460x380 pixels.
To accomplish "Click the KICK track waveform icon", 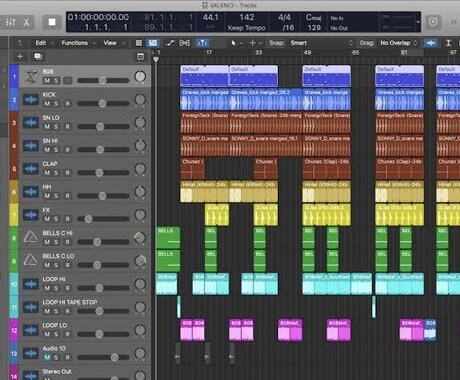I will tap(31, 100).
